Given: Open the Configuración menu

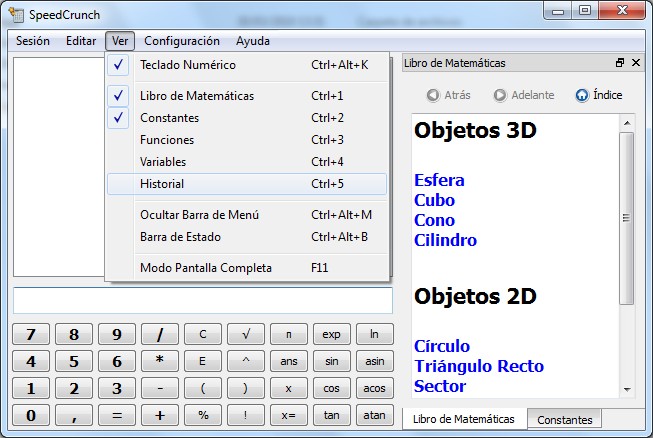Looking at the screenshot, I should tap(182, 41).
